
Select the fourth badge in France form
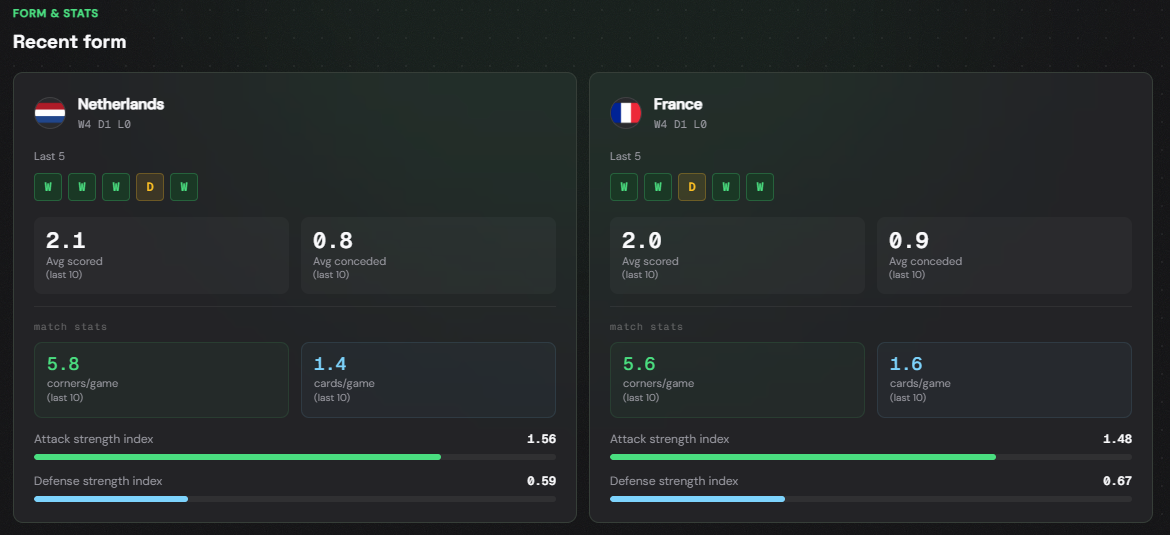click(x=726, y=187)
